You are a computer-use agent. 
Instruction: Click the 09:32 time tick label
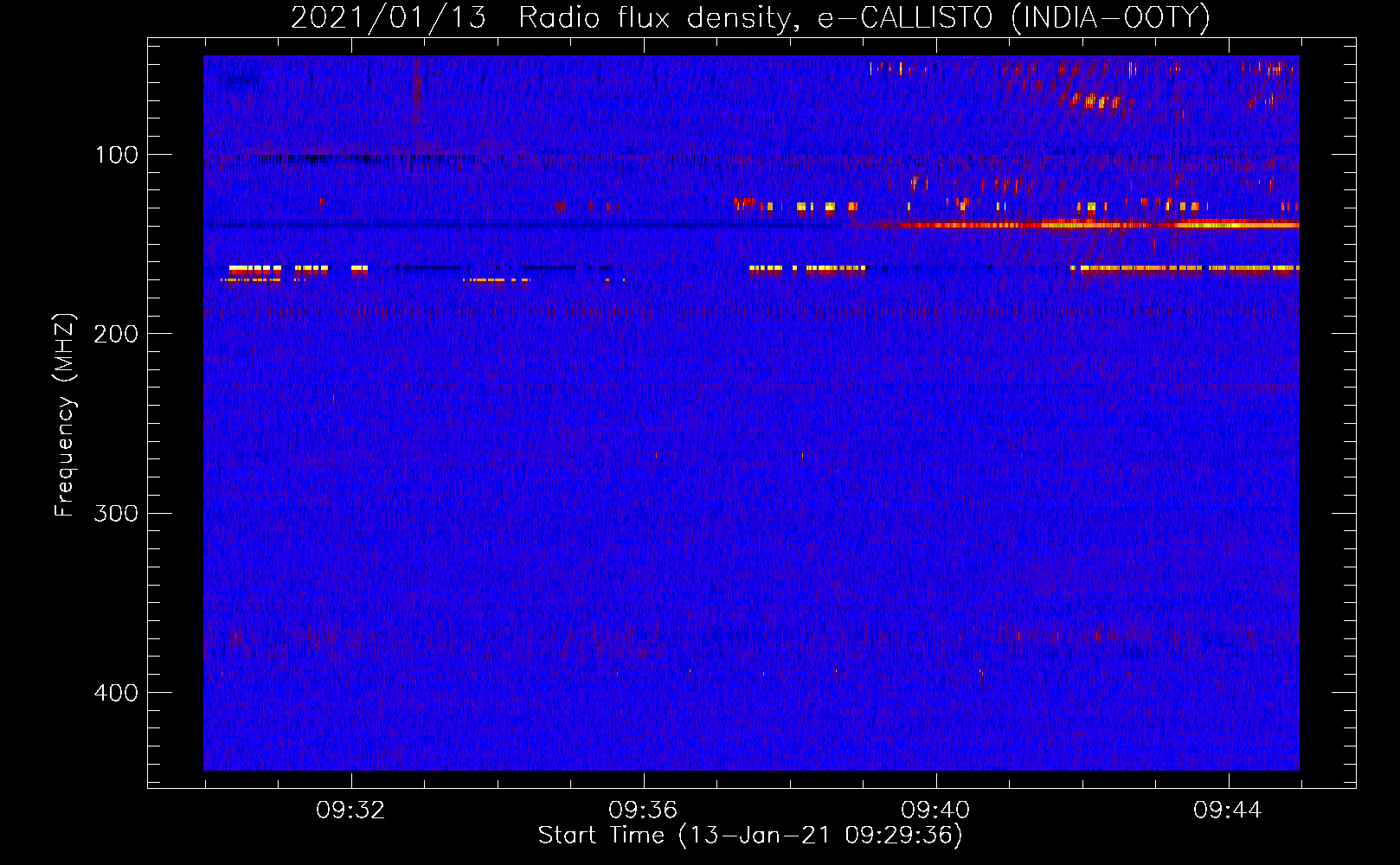point(350,811)
